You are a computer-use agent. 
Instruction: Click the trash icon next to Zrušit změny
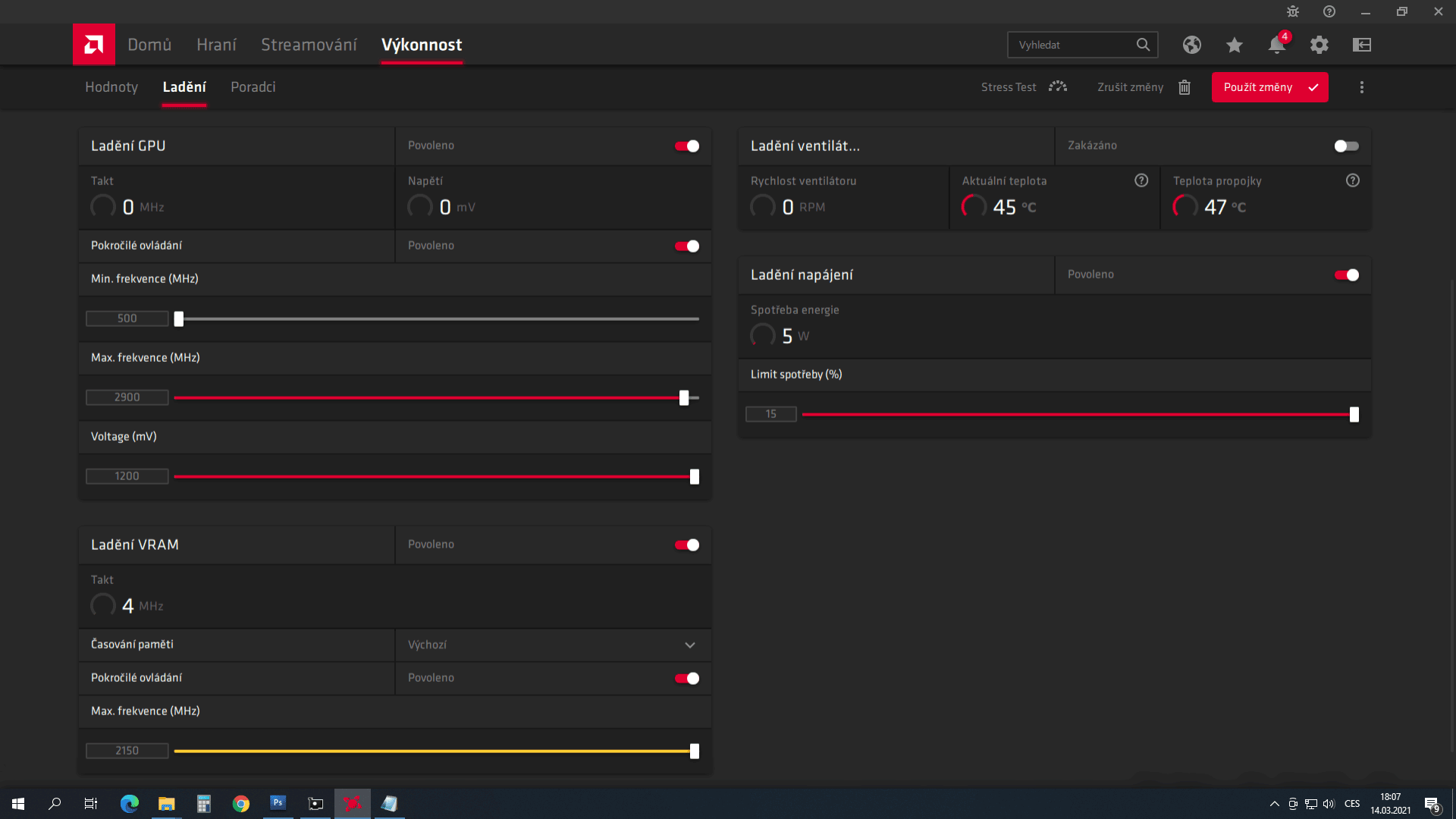coord(1185,87)
